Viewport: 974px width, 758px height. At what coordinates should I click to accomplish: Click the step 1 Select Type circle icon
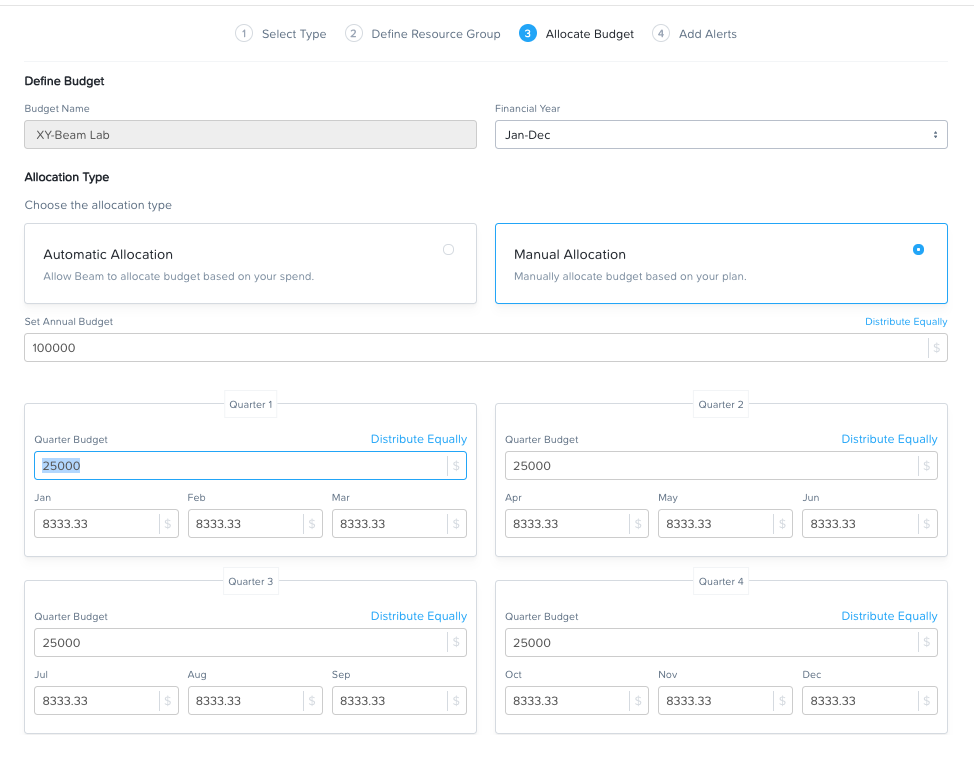(x=244, y=34)
